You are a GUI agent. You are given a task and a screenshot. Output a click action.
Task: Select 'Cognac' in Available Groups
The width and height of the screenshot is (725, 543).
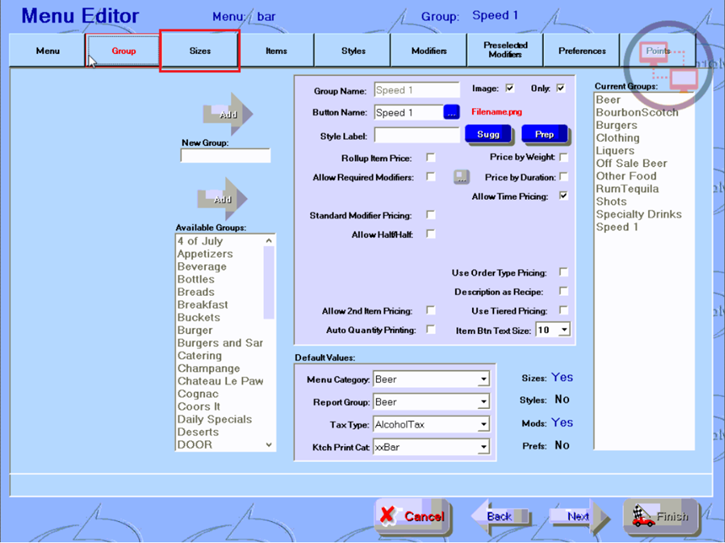(220, 394)
